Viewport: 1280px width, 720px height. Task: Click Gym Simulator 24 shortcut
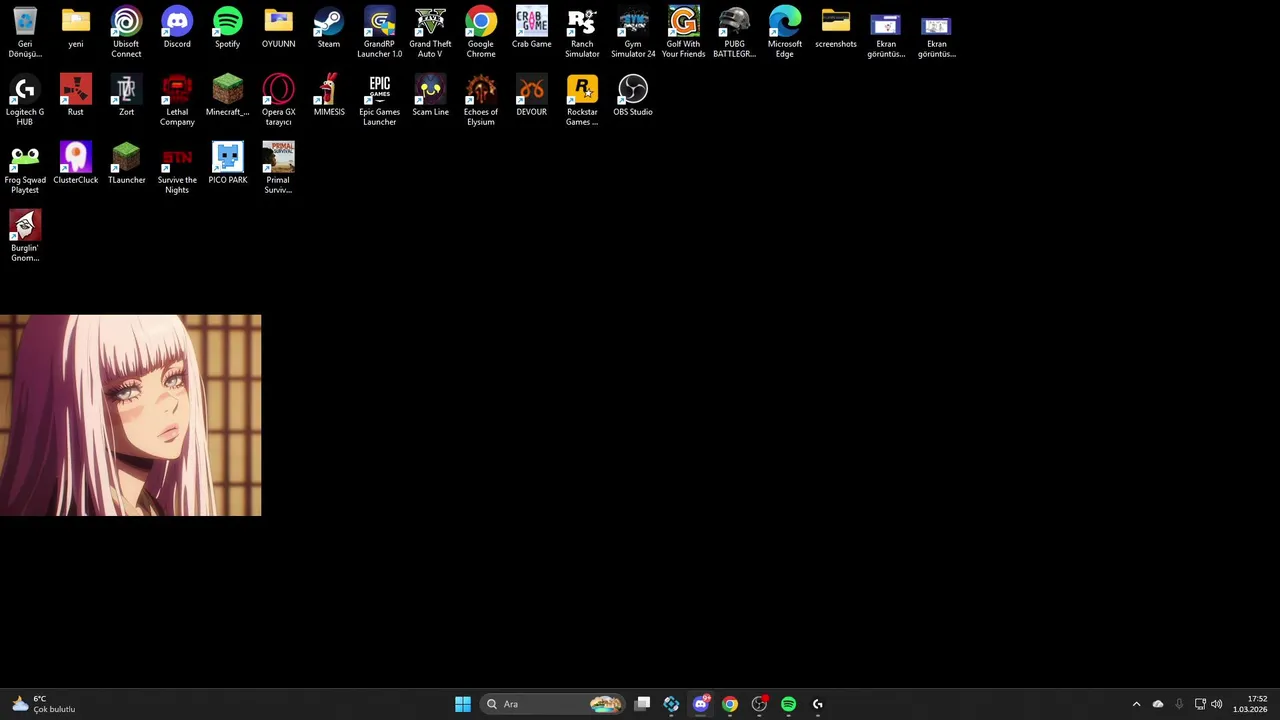click(633, 32)
